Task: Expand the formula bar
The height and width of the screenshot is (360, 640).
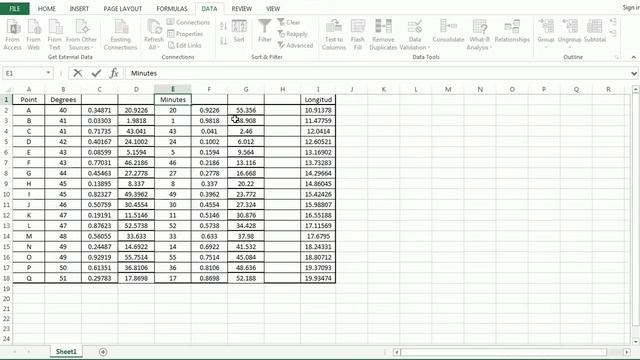Action: (x=634, y=73)
